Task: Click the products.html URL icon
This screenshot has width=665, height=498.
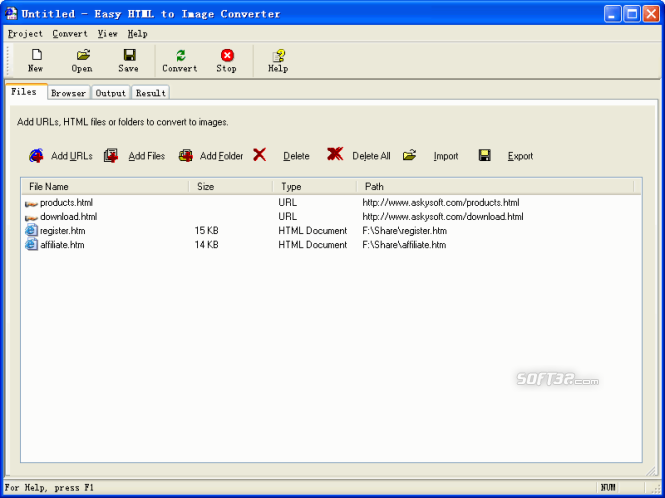Action: [x=31, y=204]
